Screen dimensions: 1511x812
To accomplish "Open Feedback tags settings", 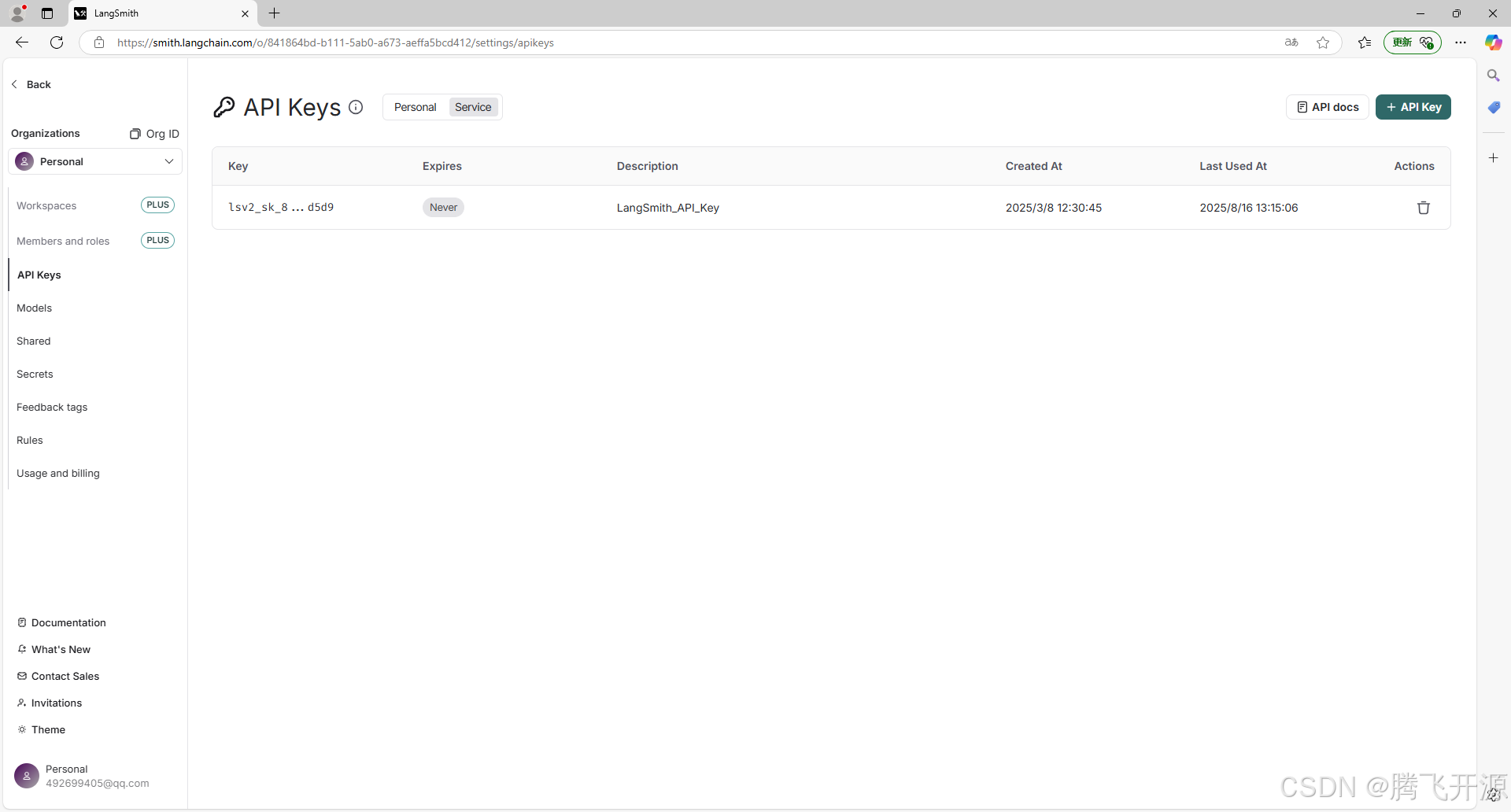I will 52,407.
